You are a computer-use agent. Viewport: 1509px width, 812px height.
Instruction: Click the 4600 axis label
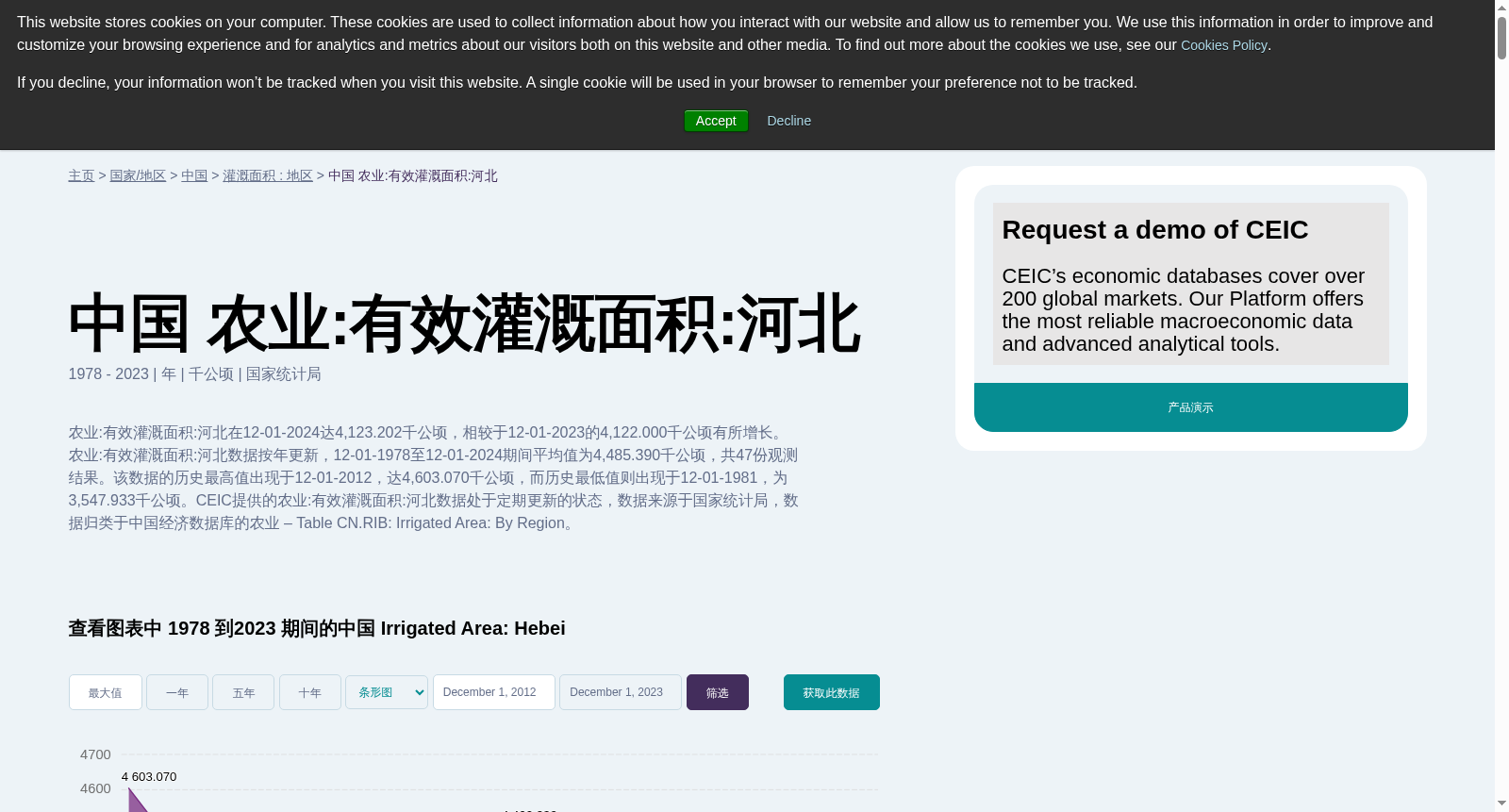pos(95,788)
